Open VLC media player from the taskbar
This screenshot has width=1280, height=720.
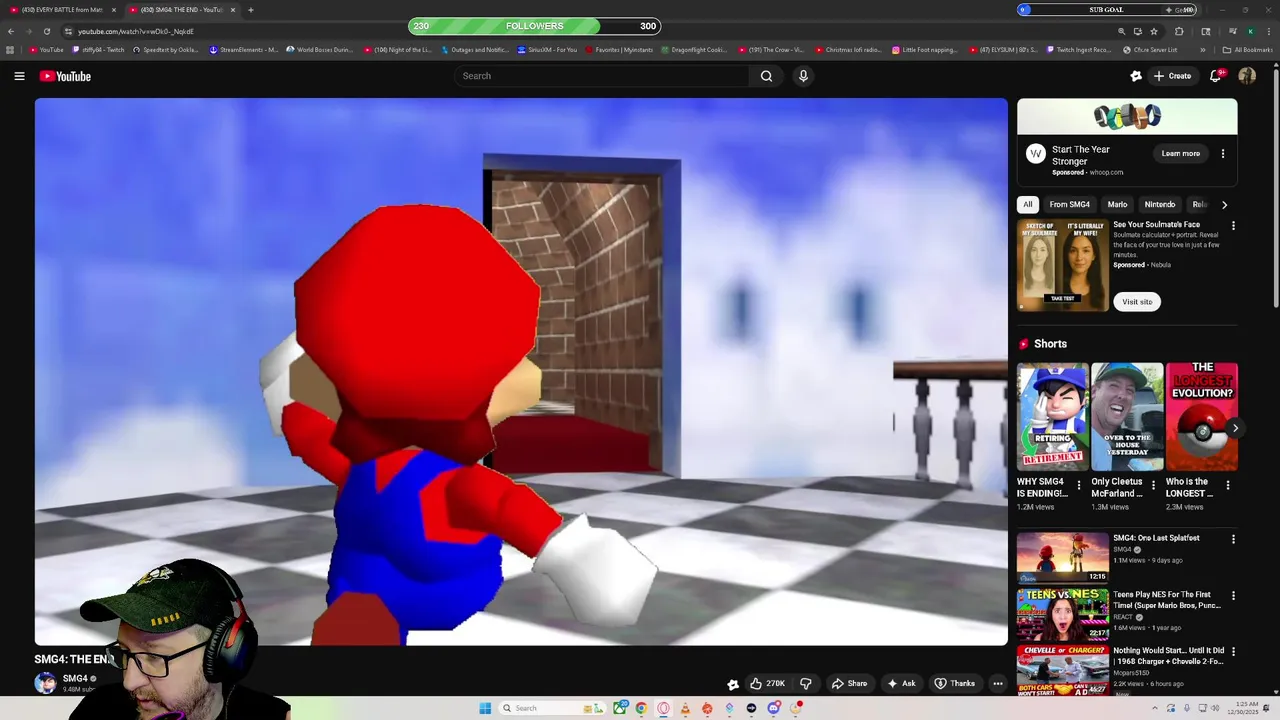[685, 708]
